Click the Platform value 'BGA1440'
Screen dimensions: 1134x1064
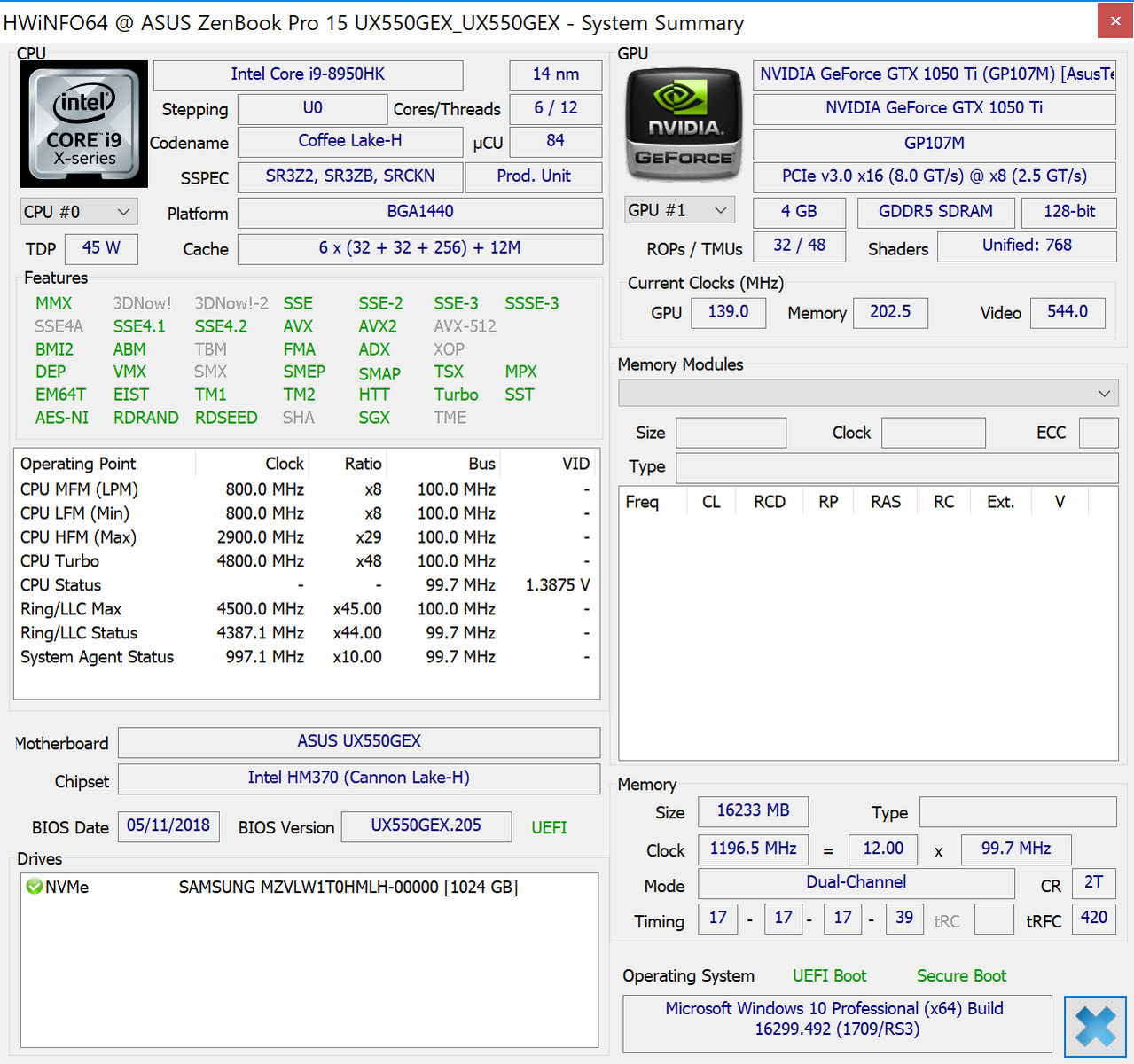pos(420,212)
